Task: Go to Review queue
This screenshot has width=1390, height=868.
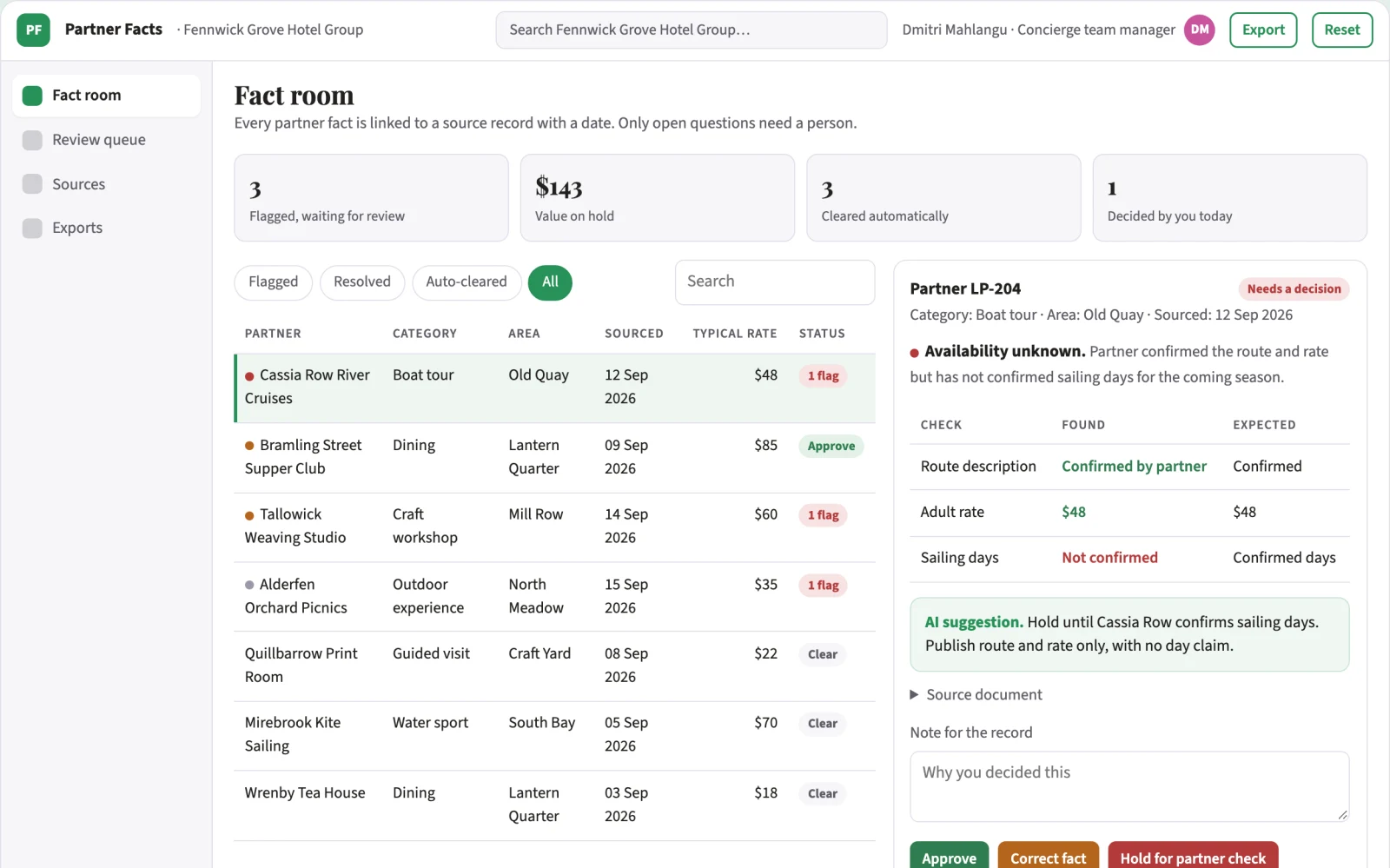Action: (x=106, y=140)
